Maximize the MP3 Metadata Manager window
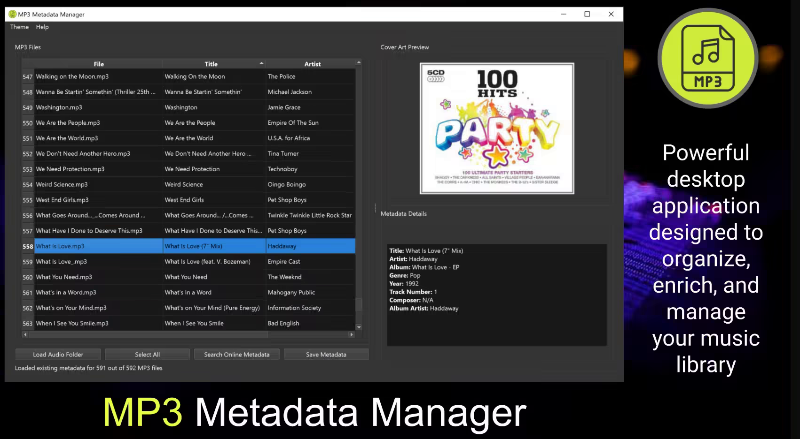The image size is (800, 439). point(586,14)
